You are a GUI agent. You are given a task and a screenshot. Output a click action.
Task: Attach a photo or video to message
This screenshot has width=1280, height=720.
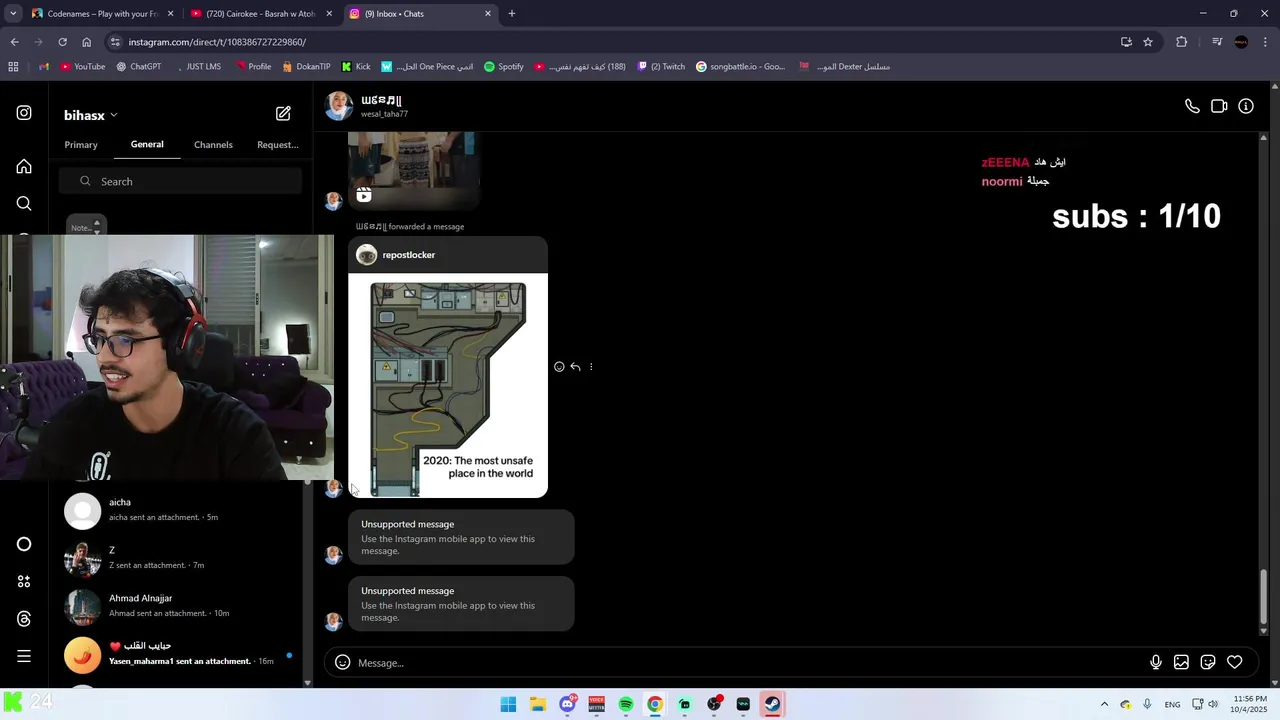pyautogui.click(x=1181, y=662)
